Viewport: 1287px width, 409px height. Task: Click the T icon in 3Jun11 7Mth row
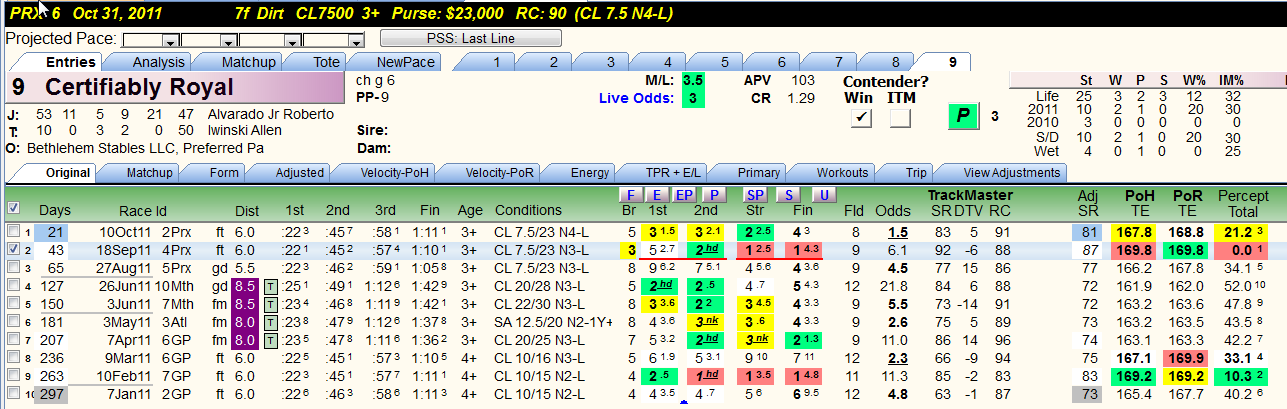271,303
